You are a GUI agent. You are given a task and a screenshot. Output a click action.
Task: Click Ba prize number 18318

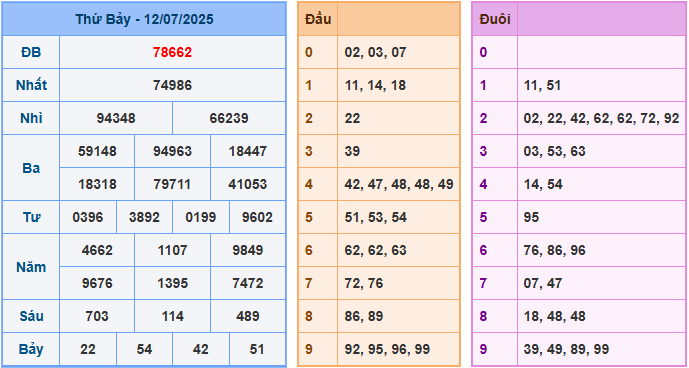97,184
